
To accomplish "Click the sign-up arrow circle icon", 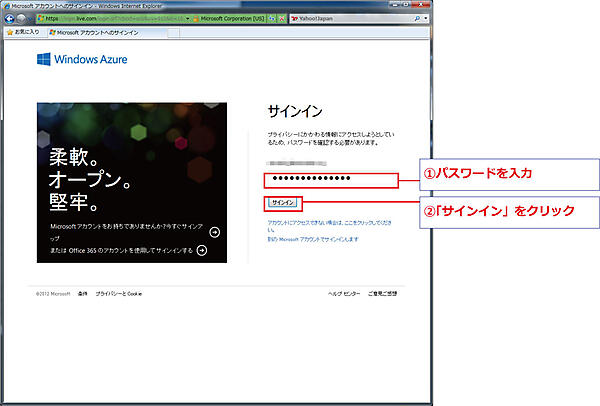I will coord(215,232).
